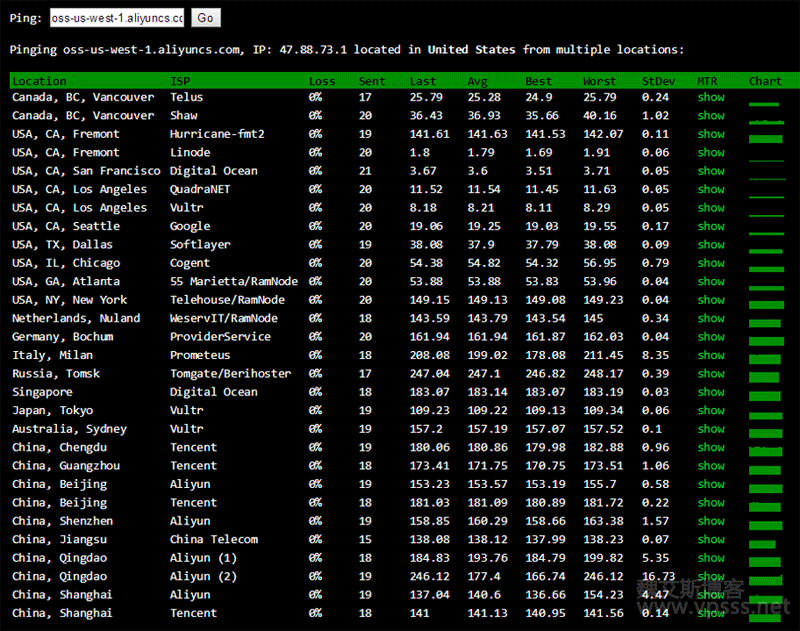Show MTR for Seattle Google row
This screenshot has height=631, width=800.
[711, 226]
